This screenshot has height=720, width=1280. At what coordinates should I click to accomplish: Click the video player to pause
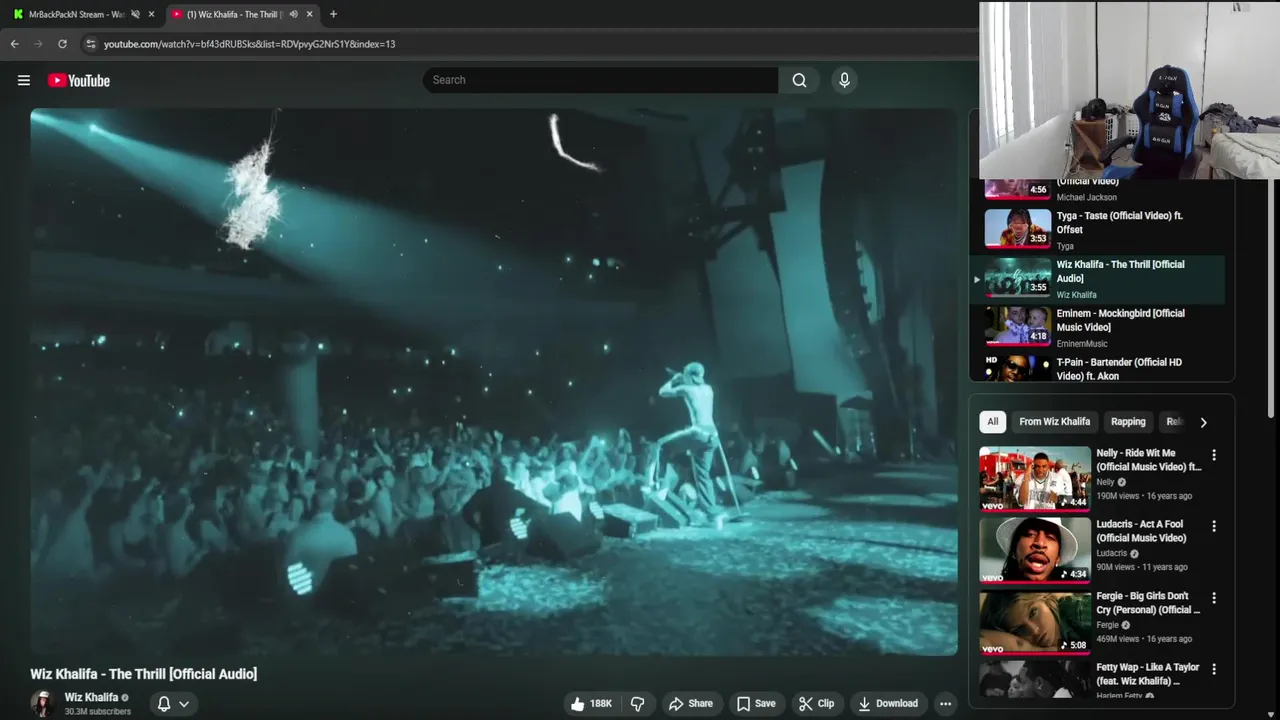494,382
